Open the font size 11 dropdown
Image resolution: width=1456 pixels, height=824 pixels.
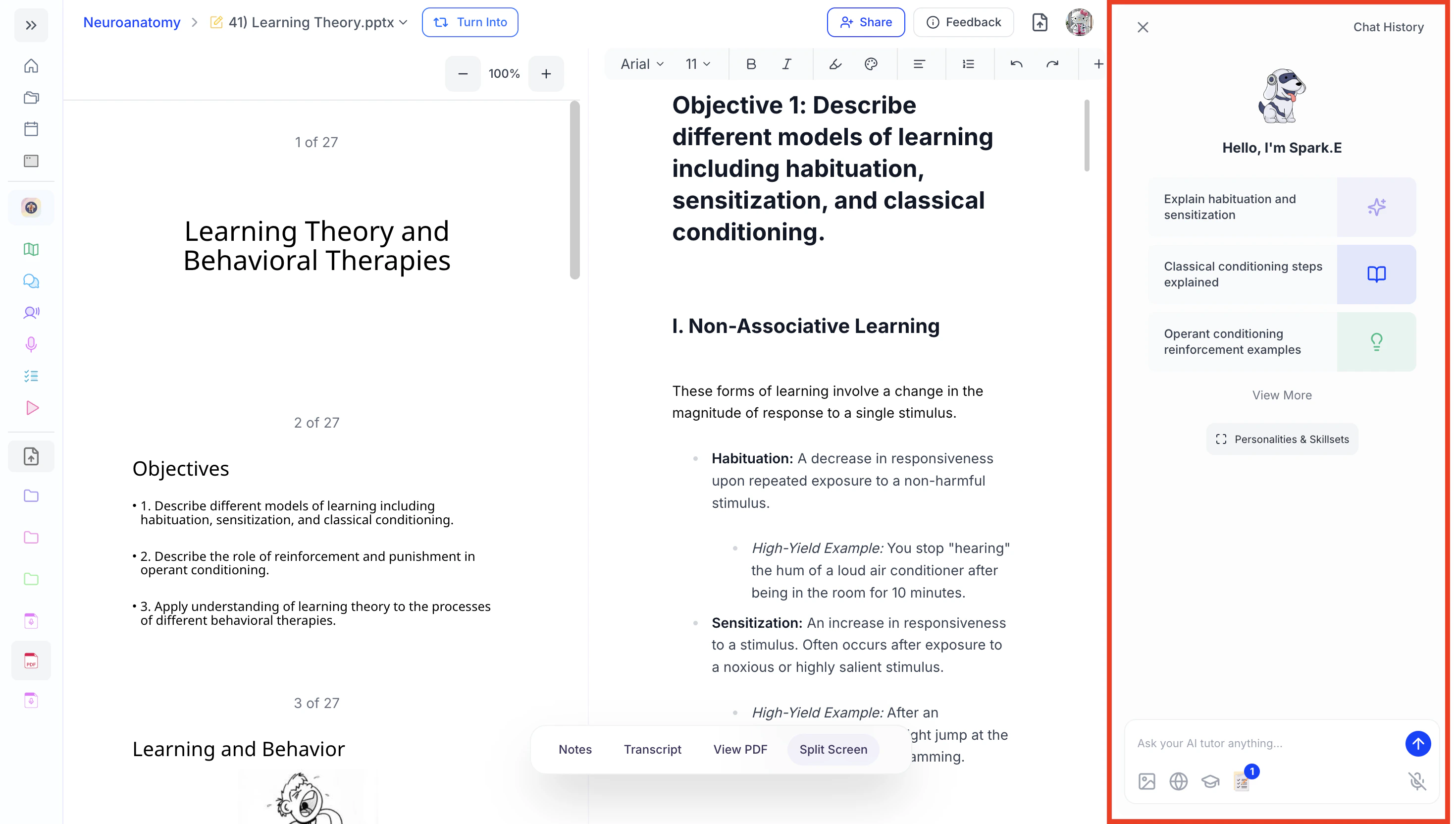click(x=697, y=64)
